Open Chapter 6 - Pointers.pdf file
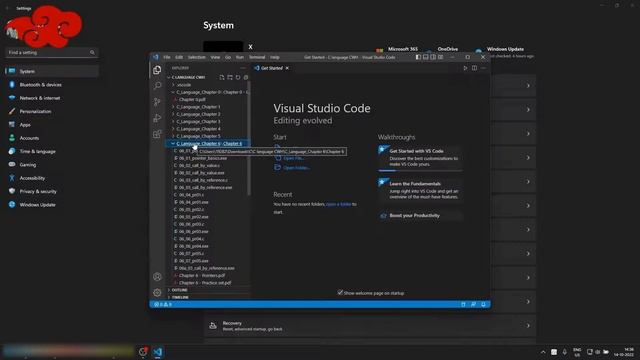This screenshot has width=640, height=360. (x=202, y=276)
